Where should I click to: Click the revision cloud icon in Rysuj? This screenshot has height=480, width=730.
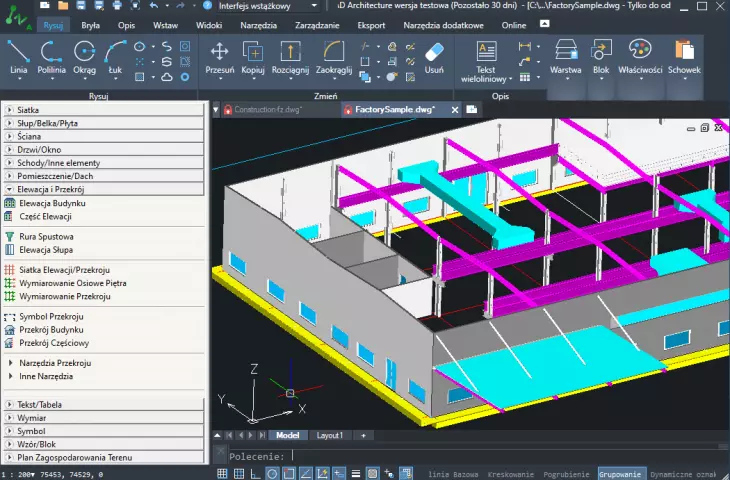pyautogui.click(x=167, y=77)
